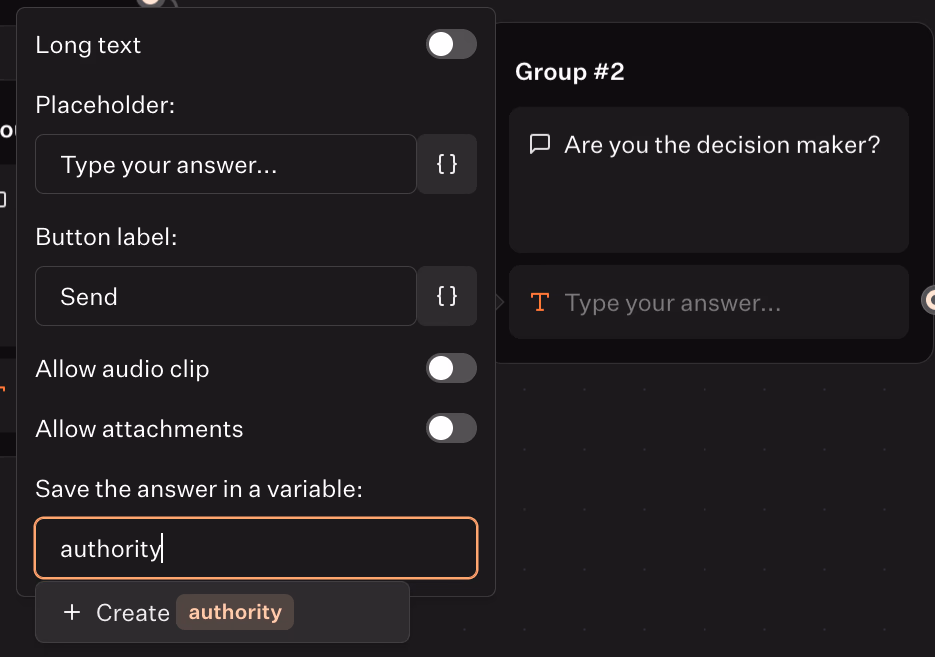
Task: Click the connector endpoint above the settings panel
Action: (150, 3)
